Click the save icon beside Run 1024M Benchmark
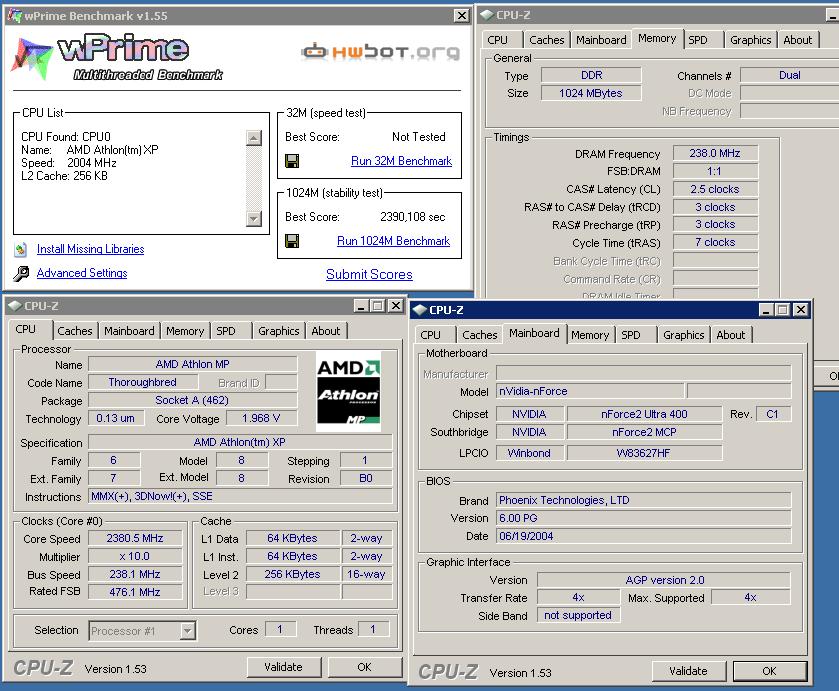The height and width of the screenshot is (691, 839). coord(292,241)
